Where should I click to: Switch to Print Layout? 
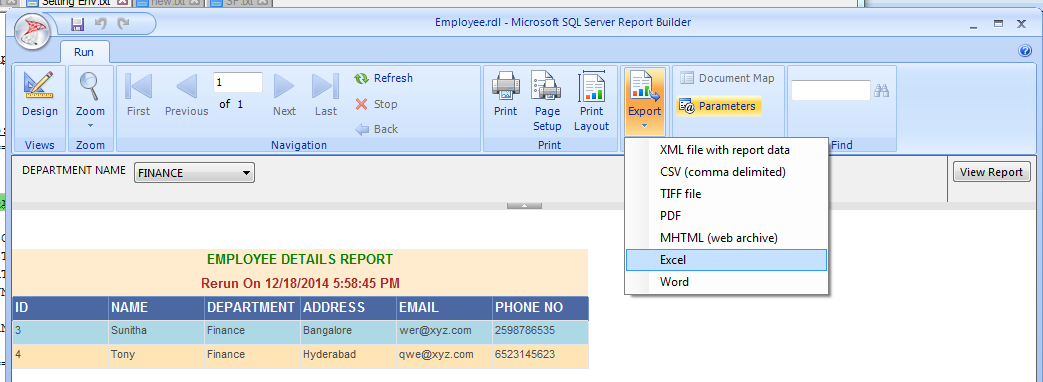(x=591, y=101)
